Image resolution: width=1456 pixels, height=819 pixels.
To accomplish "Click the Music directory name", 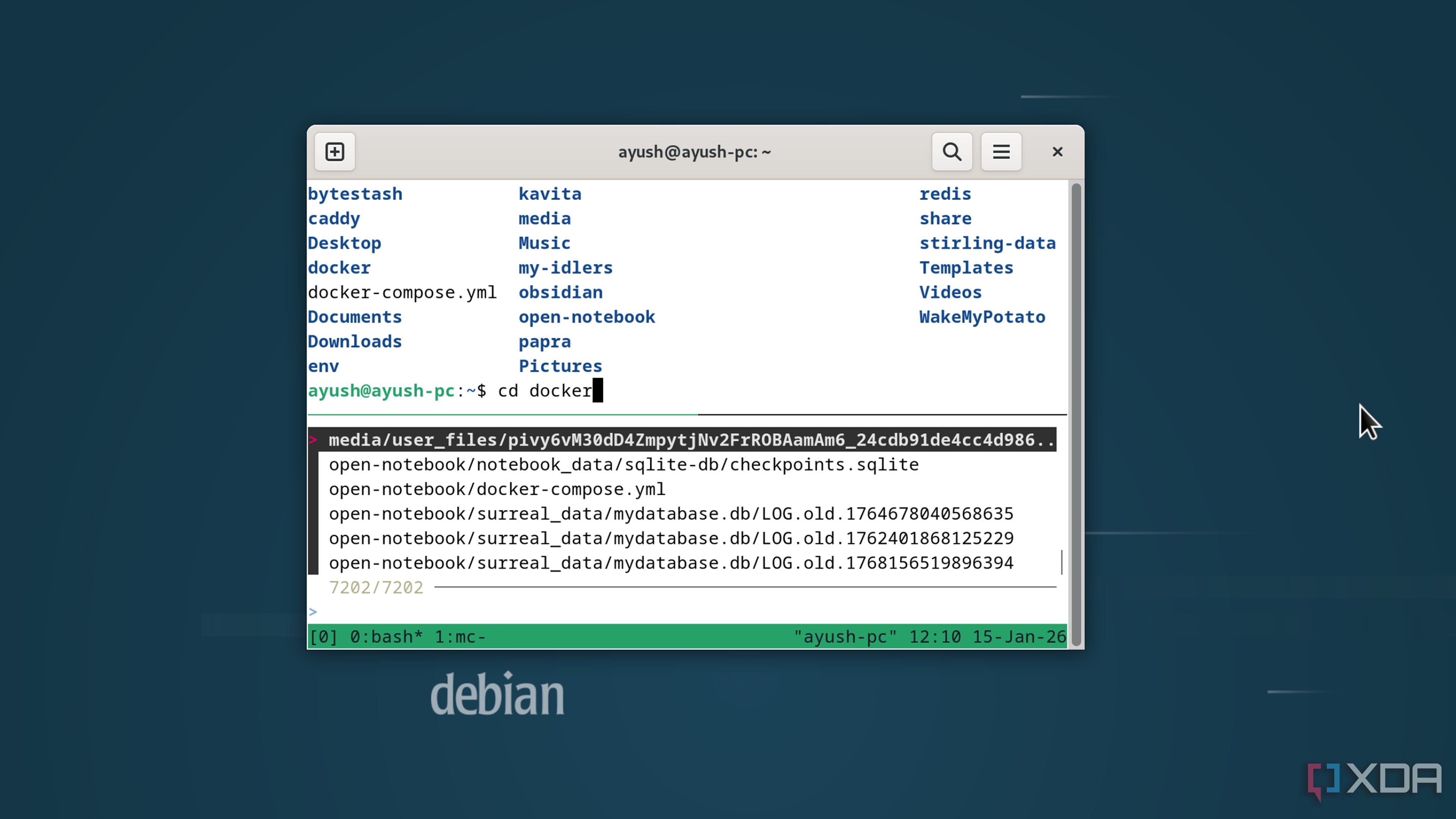I will [x=545, y=243].
